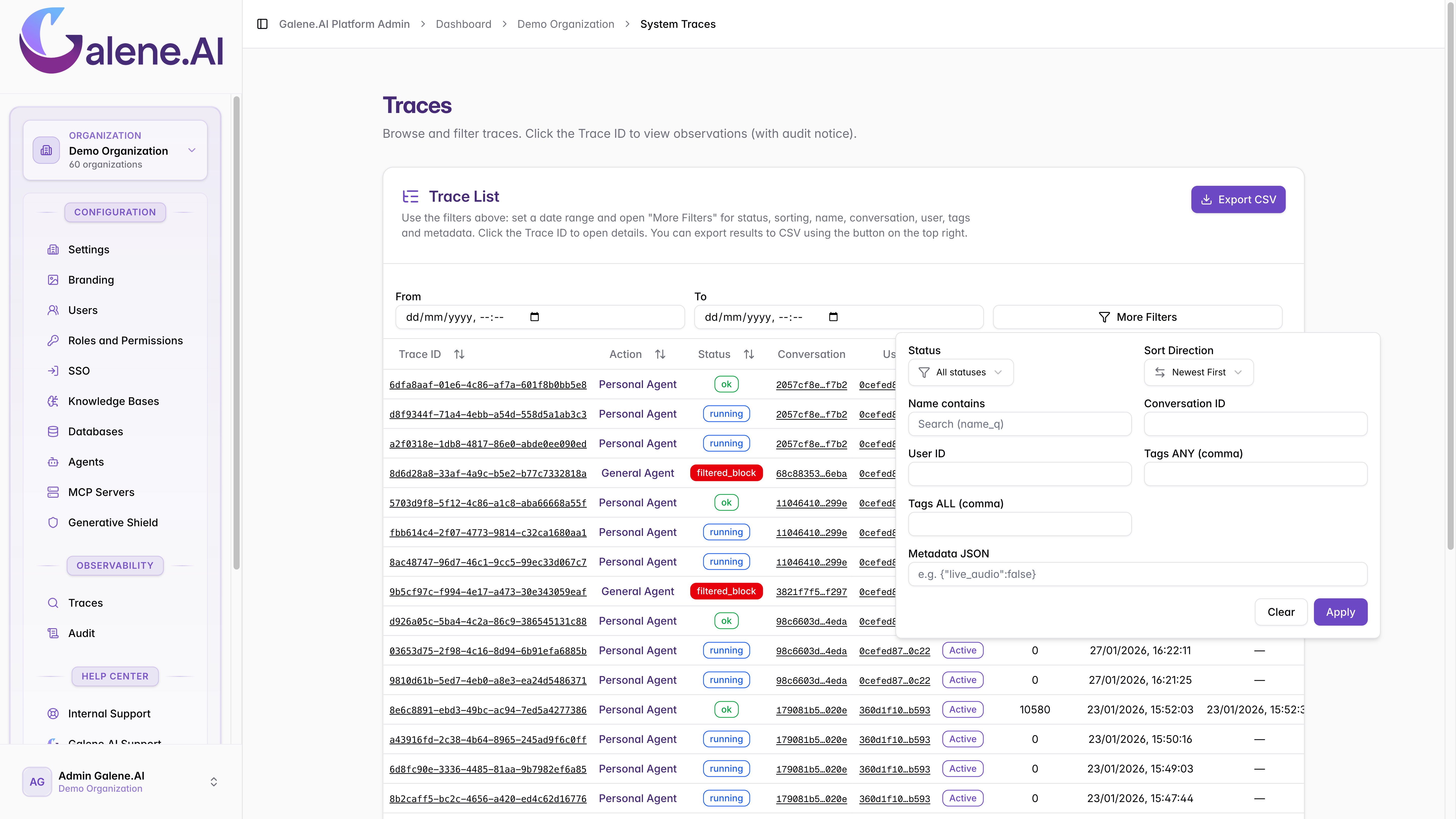This screenshot has height=819, width=1456.
Task: Clear all filter fields
Action: (1281, 612)
